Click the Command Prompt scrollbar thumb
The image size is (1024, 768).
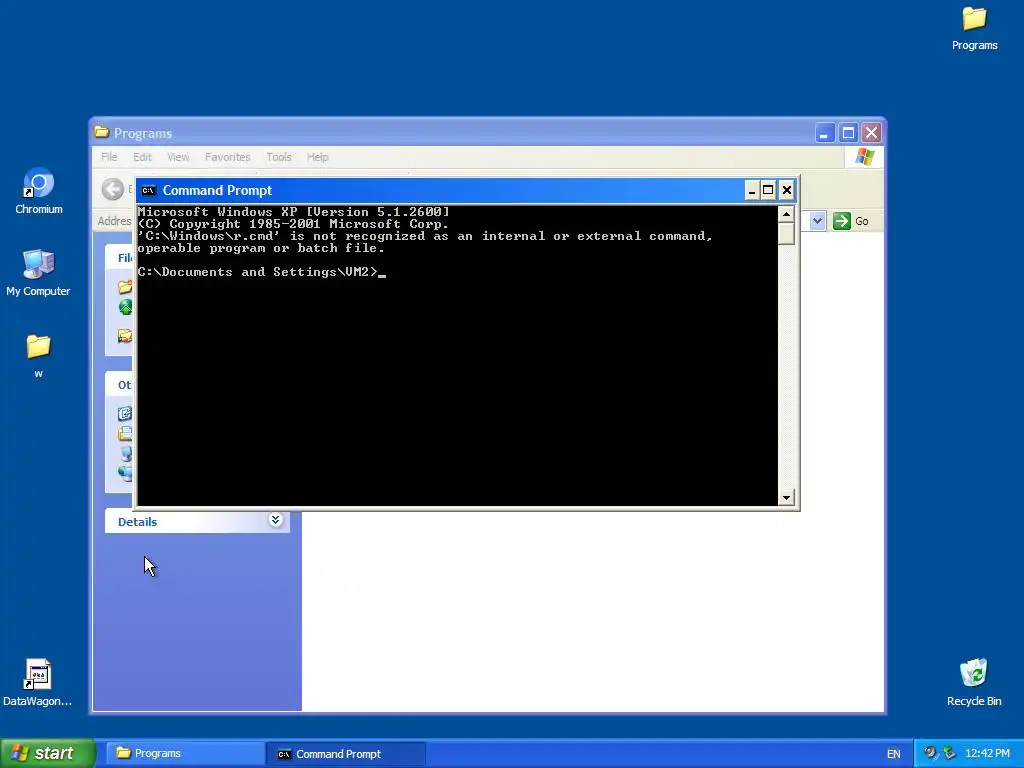pyautogui.click(x=786, y=233)
